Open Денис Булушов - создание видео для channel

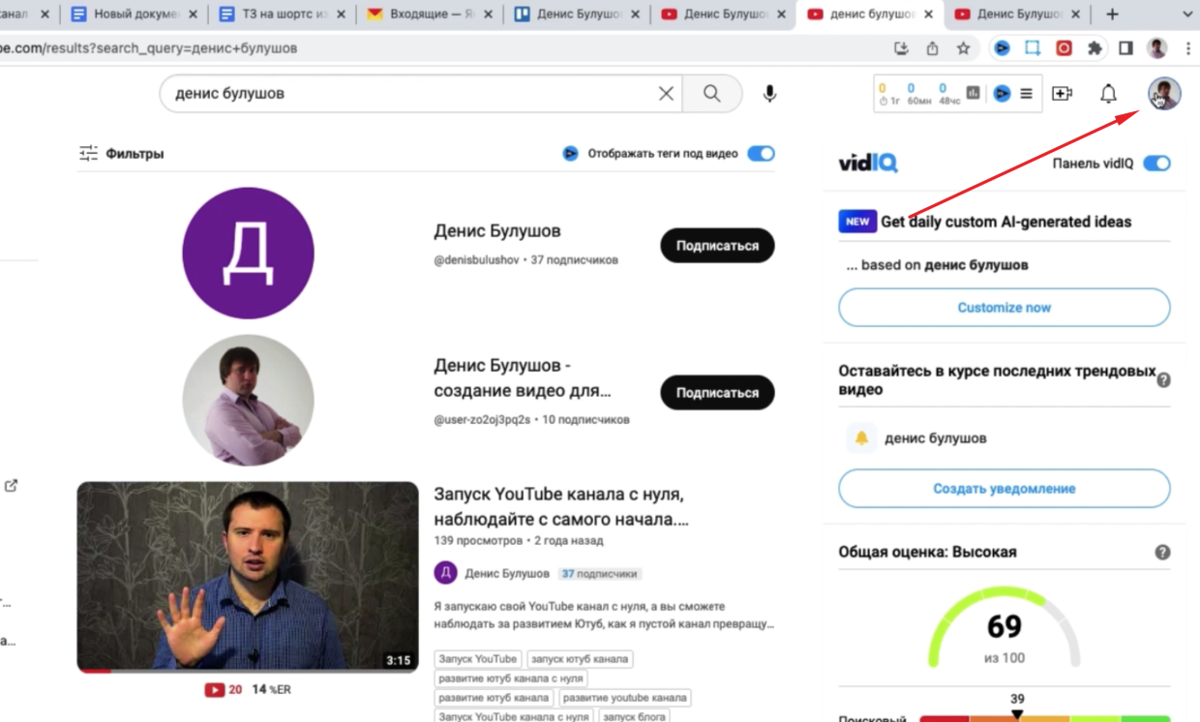[x=522, y=378]
